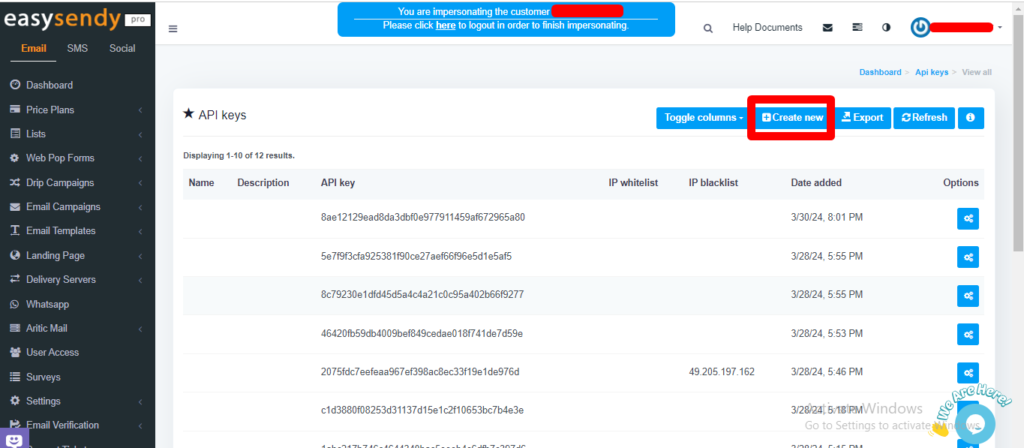Switch to the Social tab
The image size is (1024, 448).
[x=122, y=48]
